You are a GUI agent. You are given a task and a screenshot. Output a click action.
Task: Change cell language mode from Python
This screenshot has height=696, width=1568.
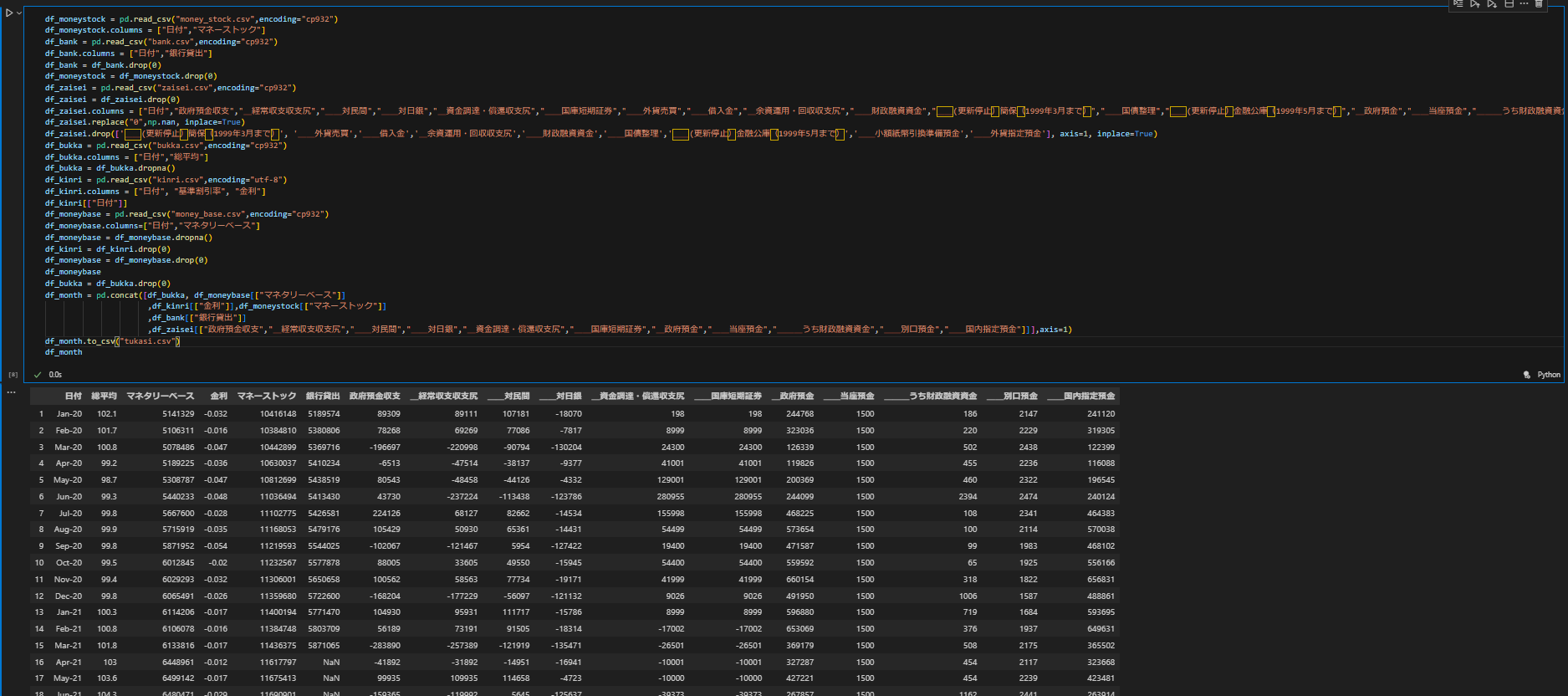pos(1548,375)
